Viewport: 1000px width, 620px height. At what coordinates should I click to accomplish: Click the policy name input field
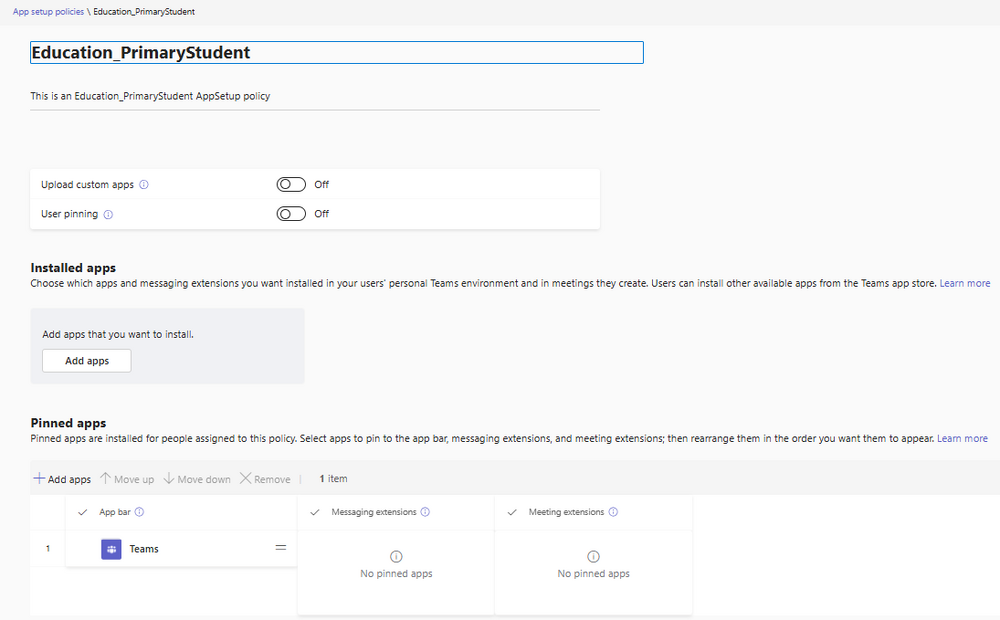[x=337, y=52]
